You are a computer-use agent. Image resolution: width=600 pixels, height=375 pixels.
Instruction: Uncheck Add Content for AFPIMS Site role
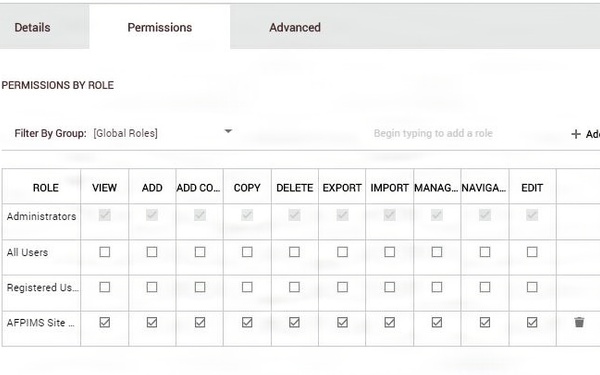tap(200, 322)
